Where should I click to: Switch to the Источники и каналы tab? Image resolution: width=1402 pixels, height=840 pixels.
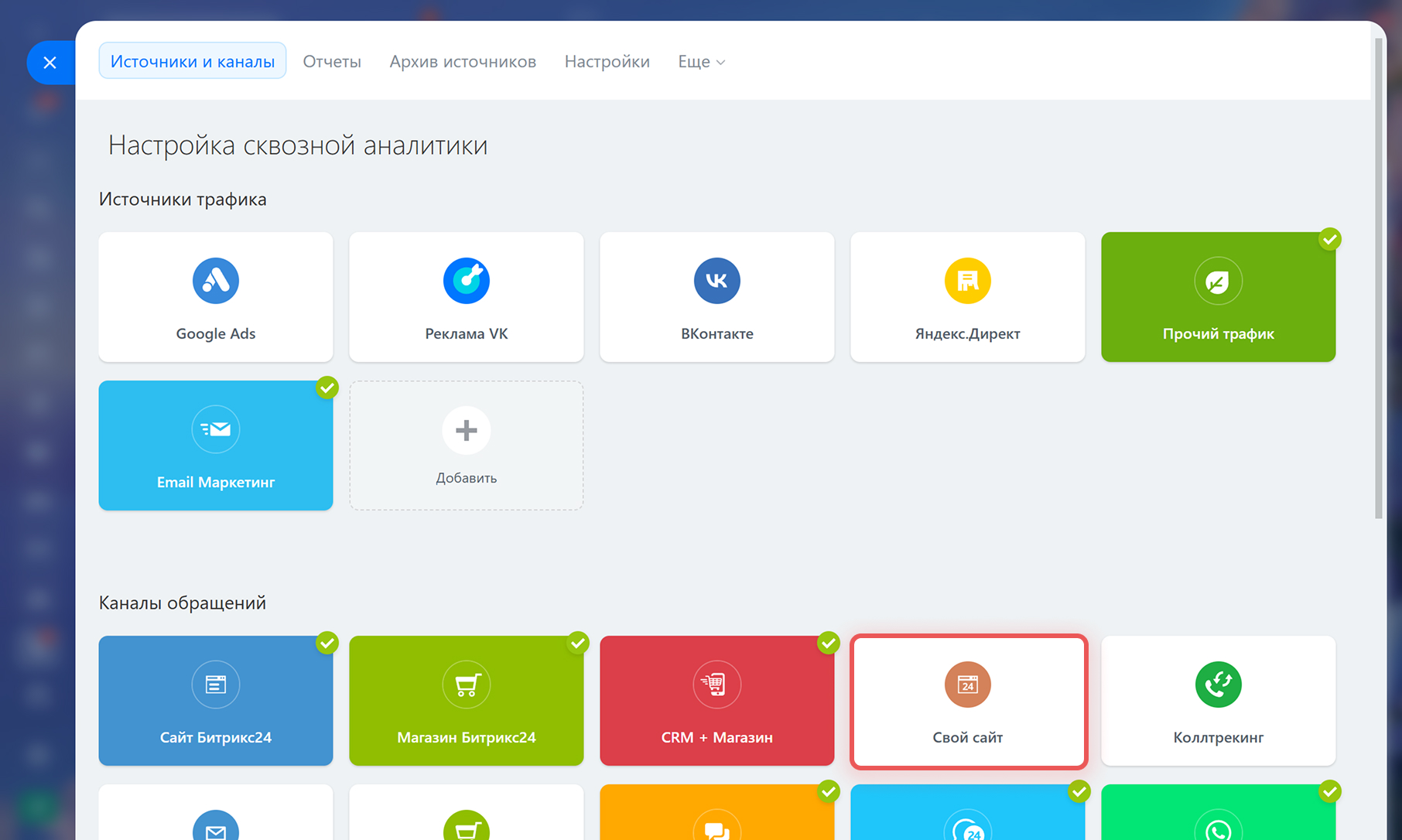[x=193, y=61]
